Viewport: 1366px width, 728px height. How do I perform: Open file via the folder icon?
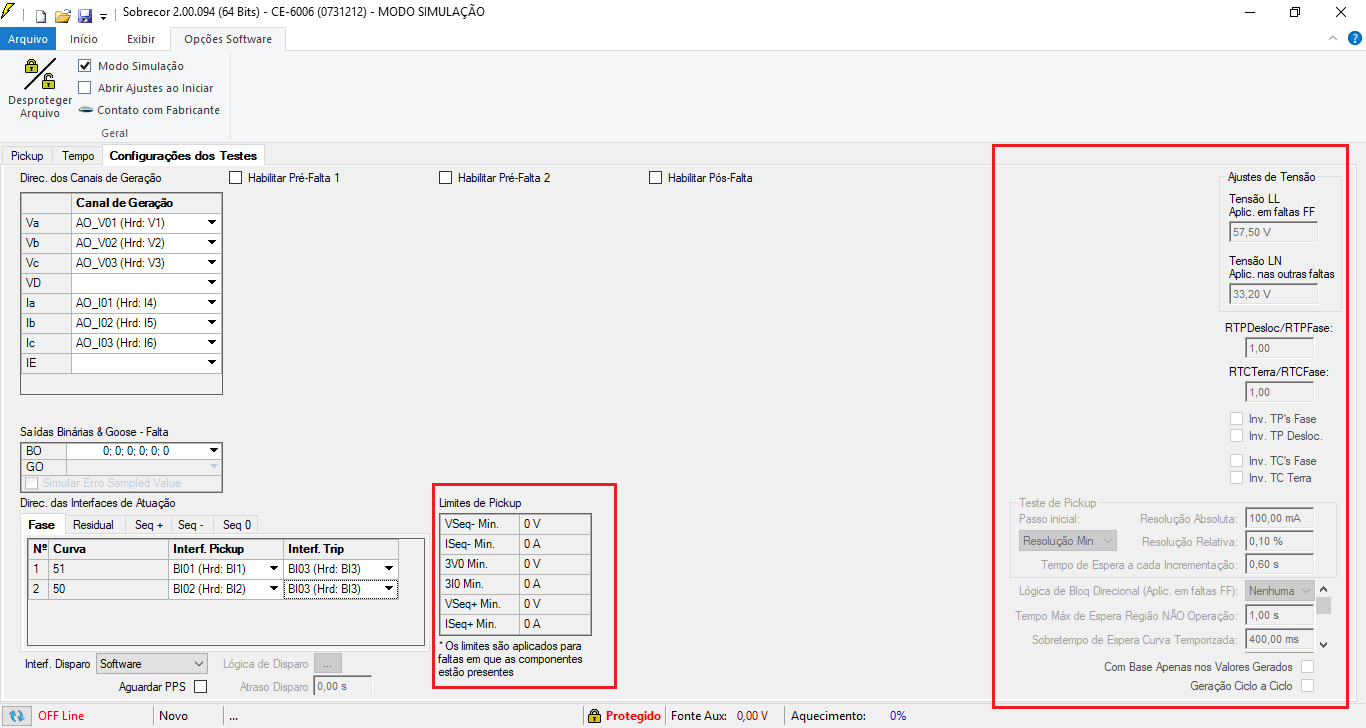point(62,15)
